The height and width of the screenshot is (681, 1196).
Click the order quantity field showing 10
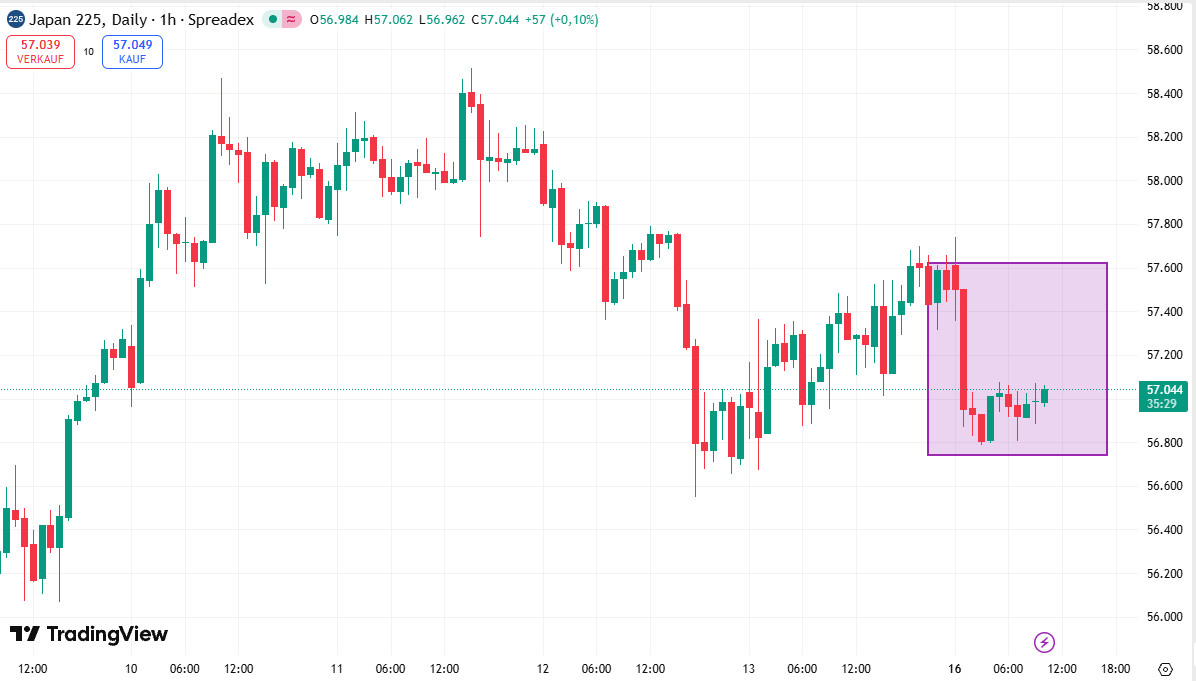point(88,52)
